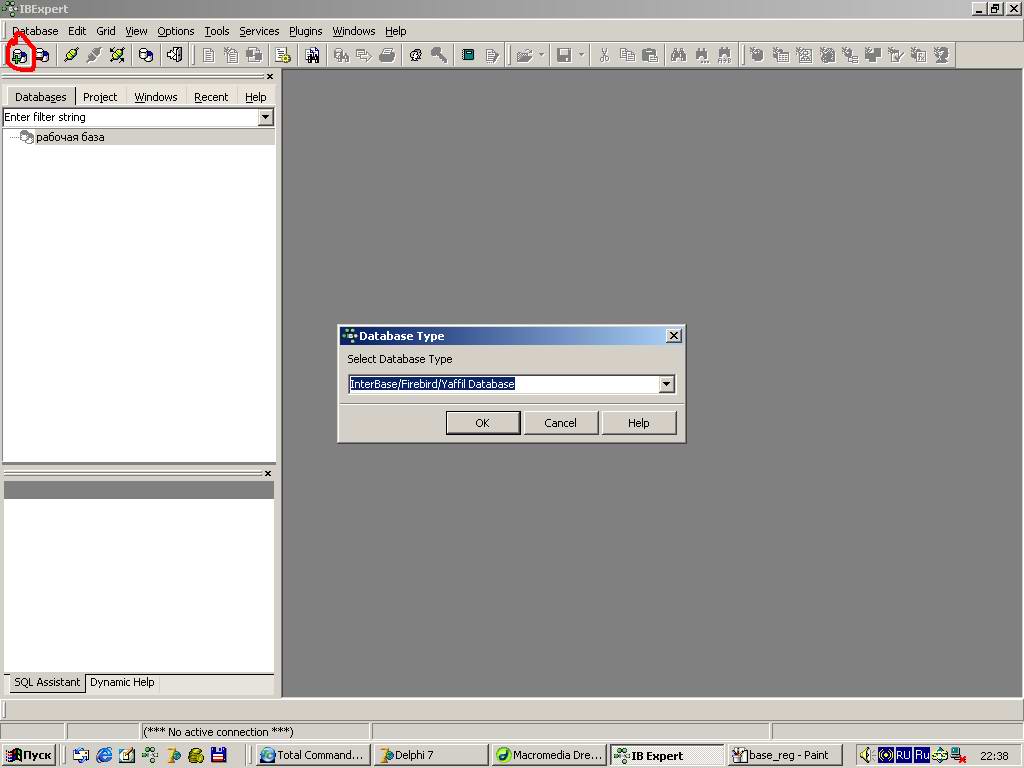
Task: Click the Cut scissors toolbar icon
Action: (x=604, y=56)
